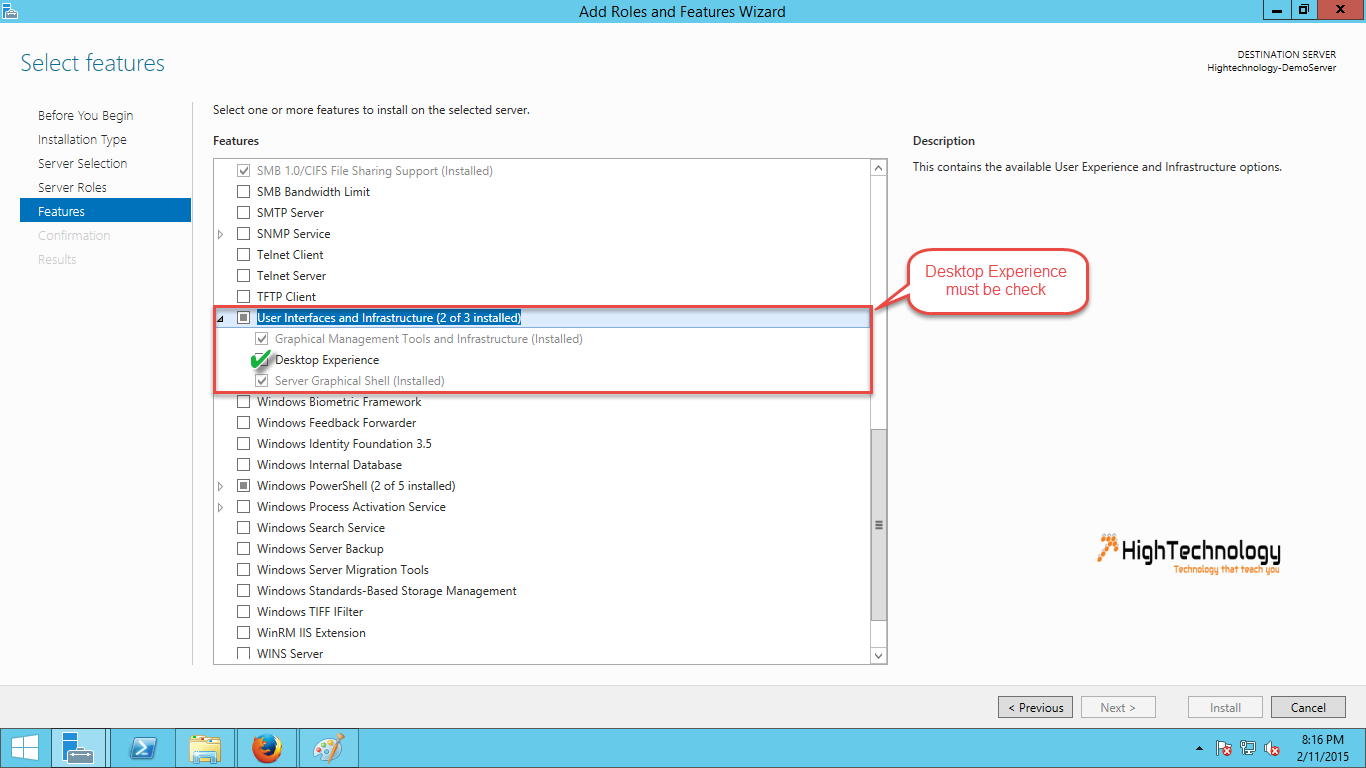Select Windows Standards-Based Storage Management label
The width and height of the screenshot is (1366, 768).
tap(387, 591)
